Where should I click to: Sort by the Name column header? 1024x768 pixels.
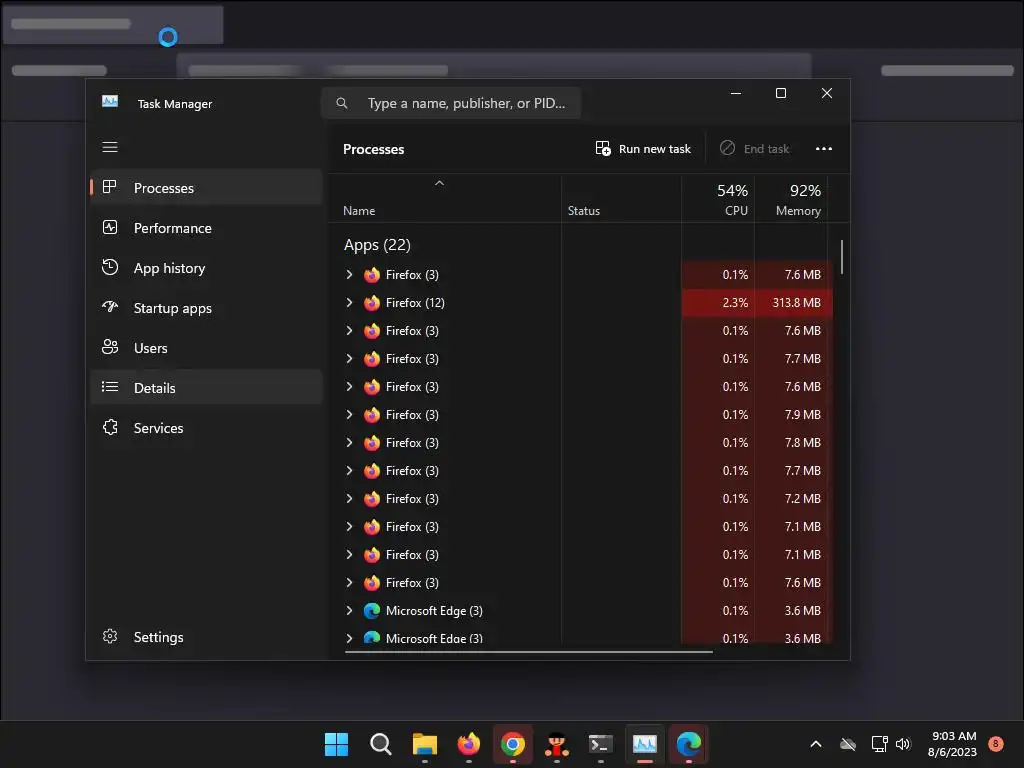pos(444,199)
